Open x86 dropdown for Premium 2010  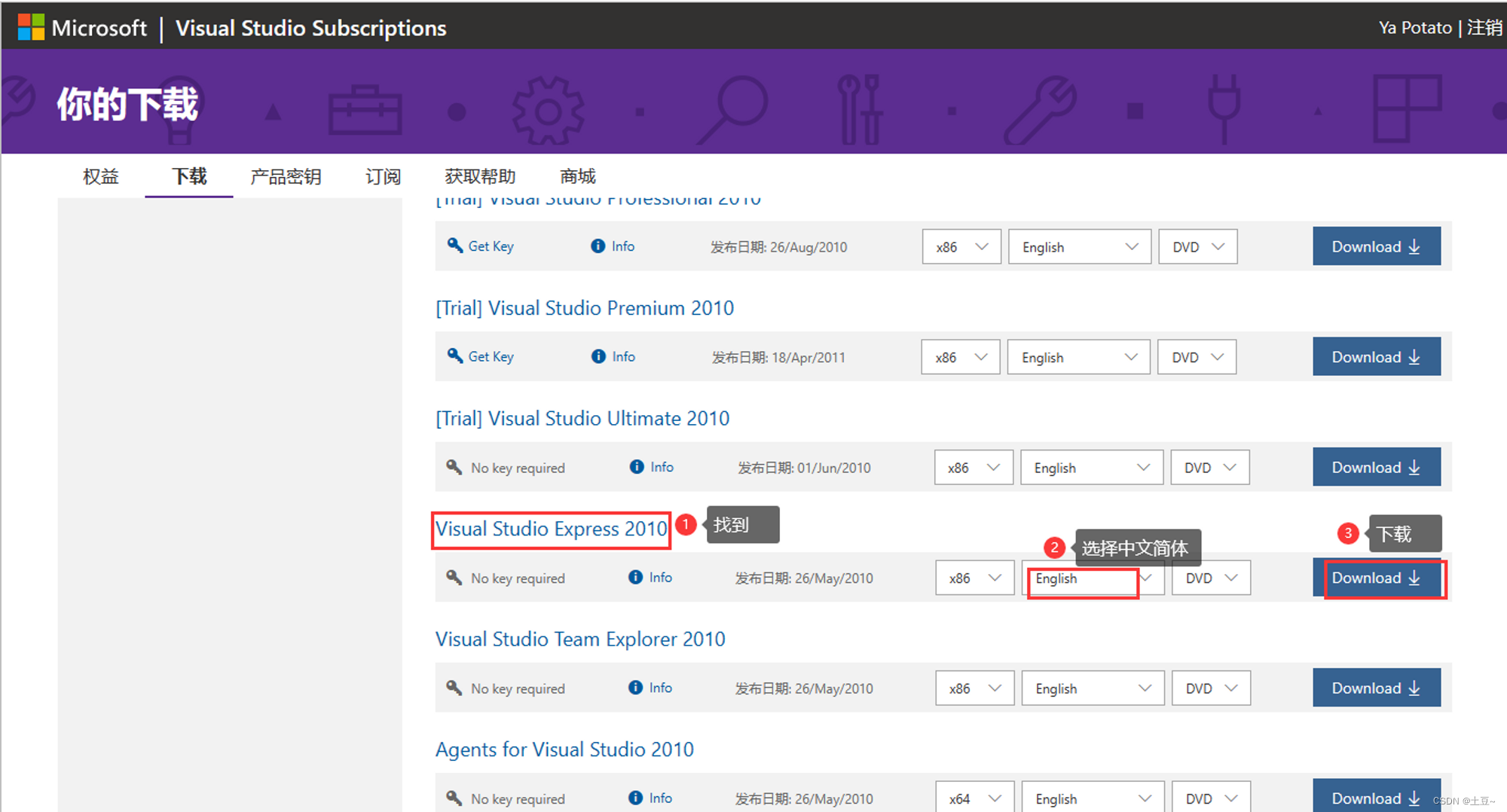[x=961, y=357]
